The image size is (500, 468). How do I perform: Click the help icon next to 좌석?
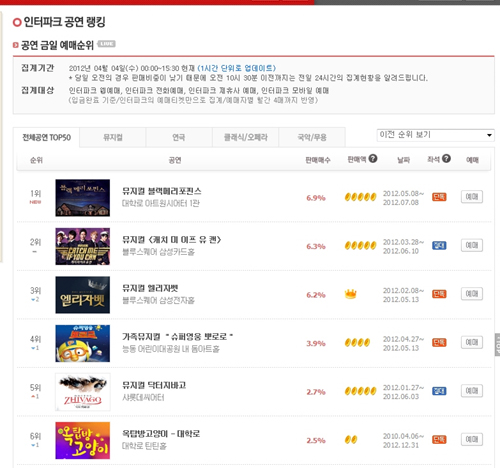point(447,159)
